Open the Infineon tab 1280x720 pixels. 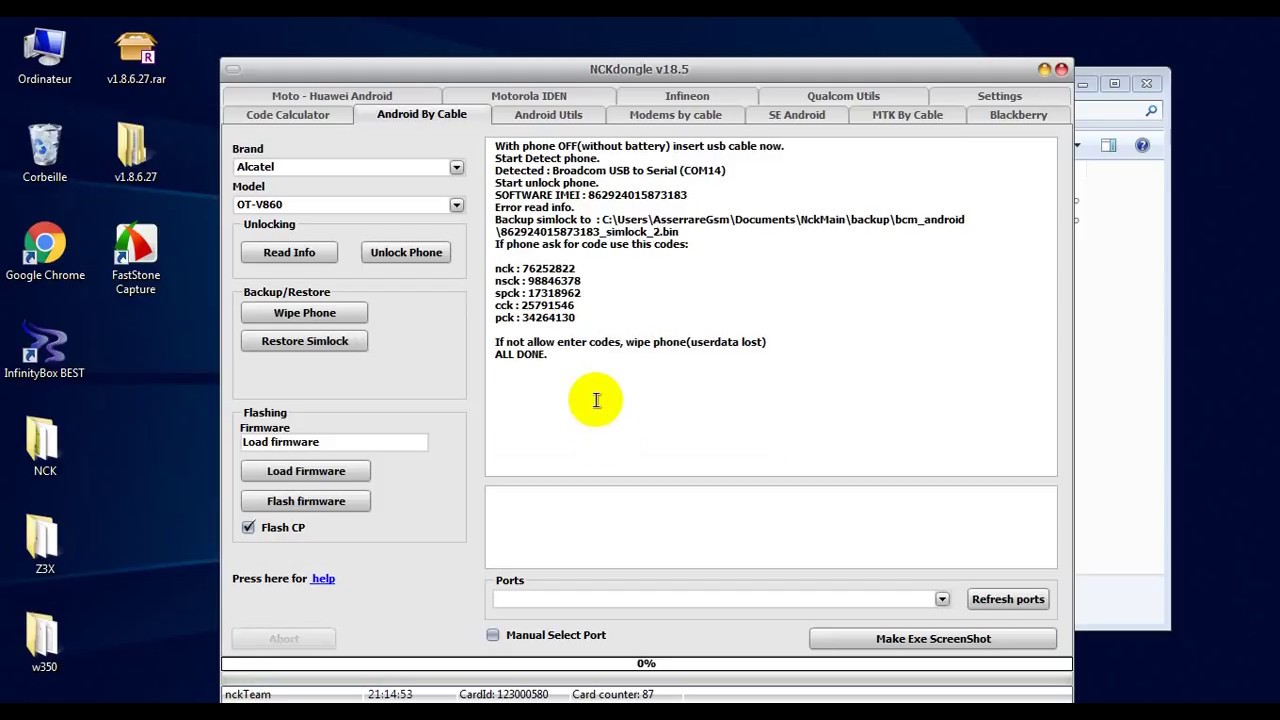pyautogui.click(x=687, y=96)
